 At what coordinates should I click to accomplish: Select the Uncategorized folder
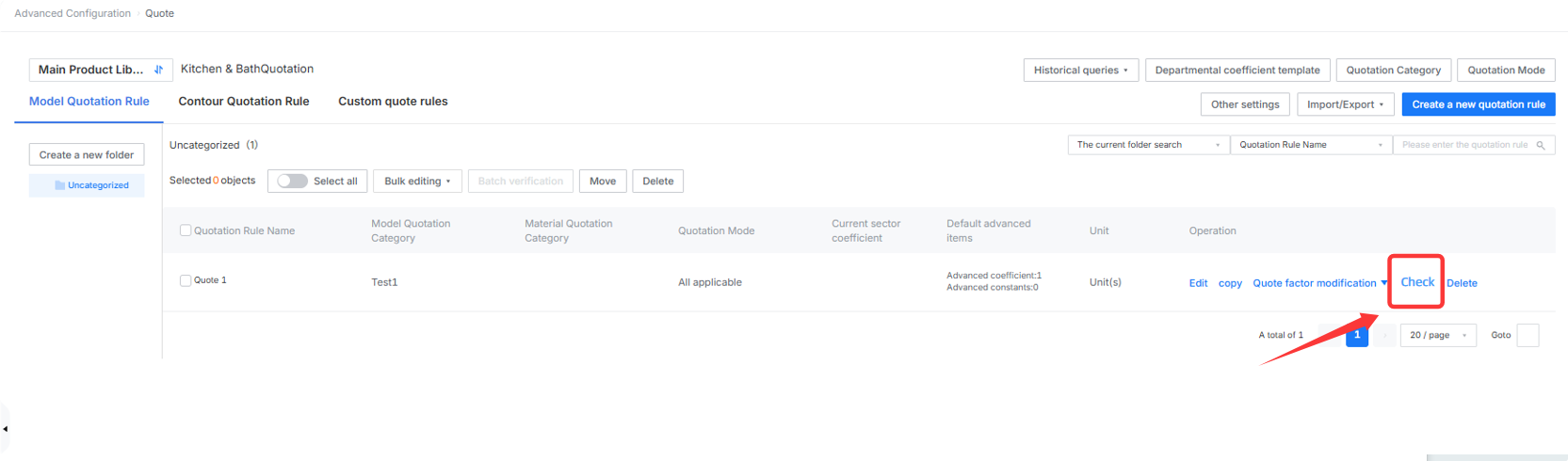point(87,185)
